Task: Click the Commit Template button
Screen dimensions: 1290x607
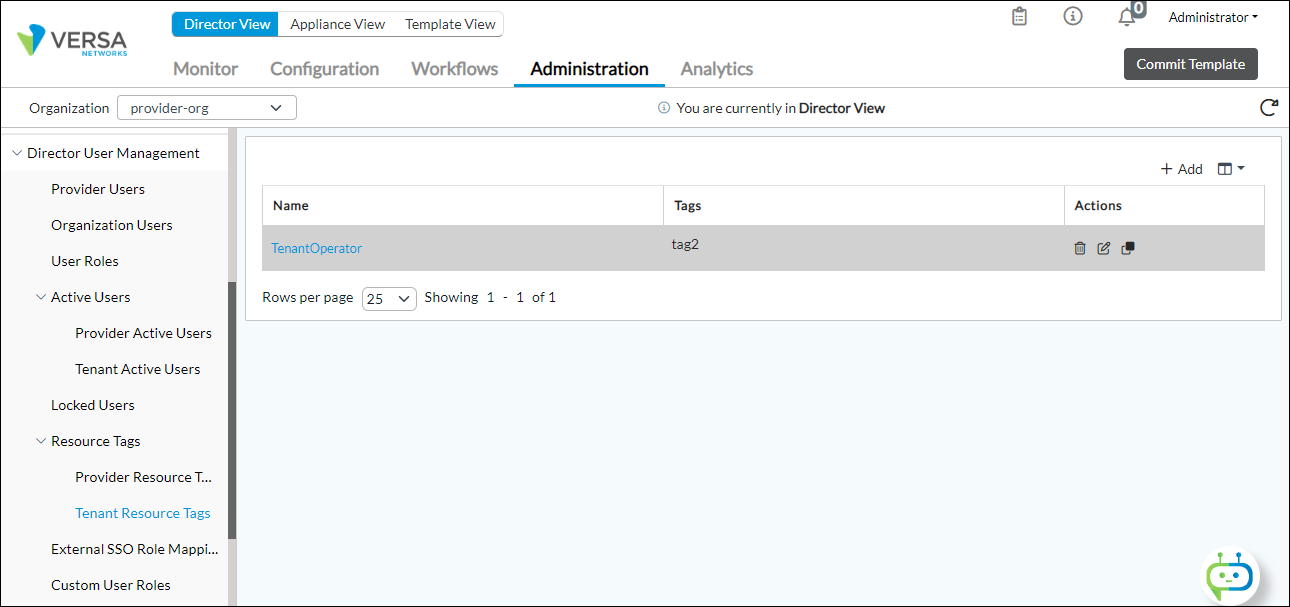Action: 1190,64
